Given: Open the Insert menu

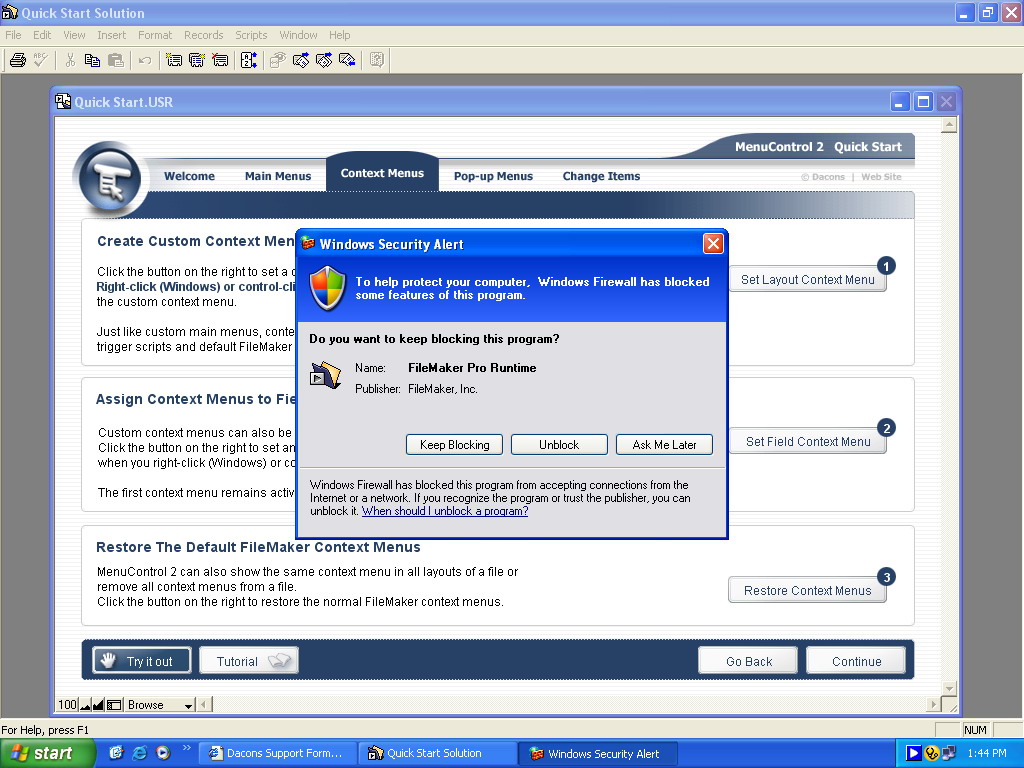Looking at the screenshot, I should click(112, 35).
